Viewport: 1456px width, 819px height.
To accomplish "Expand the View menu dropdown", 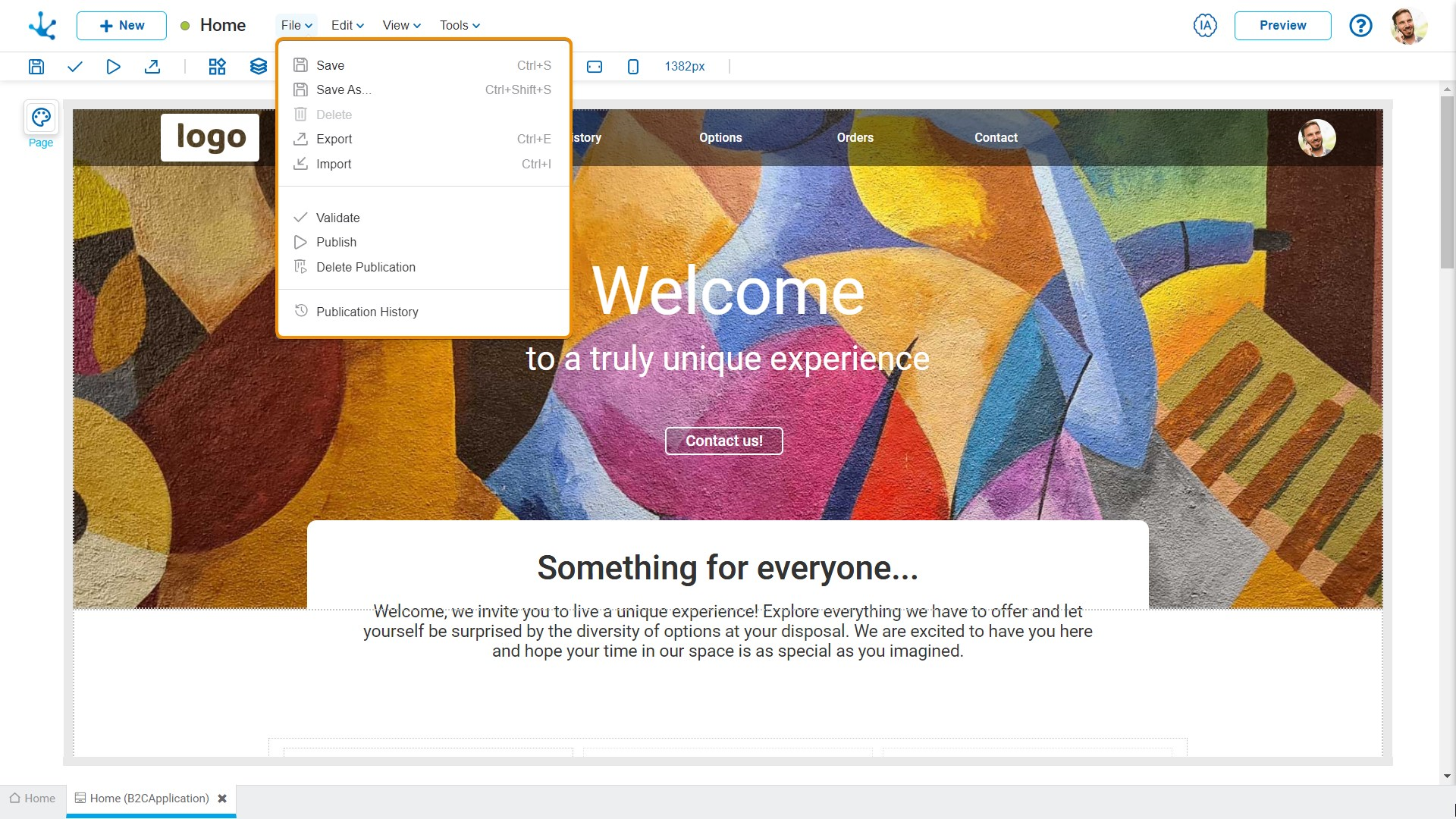I will click(x=401, y=25).
